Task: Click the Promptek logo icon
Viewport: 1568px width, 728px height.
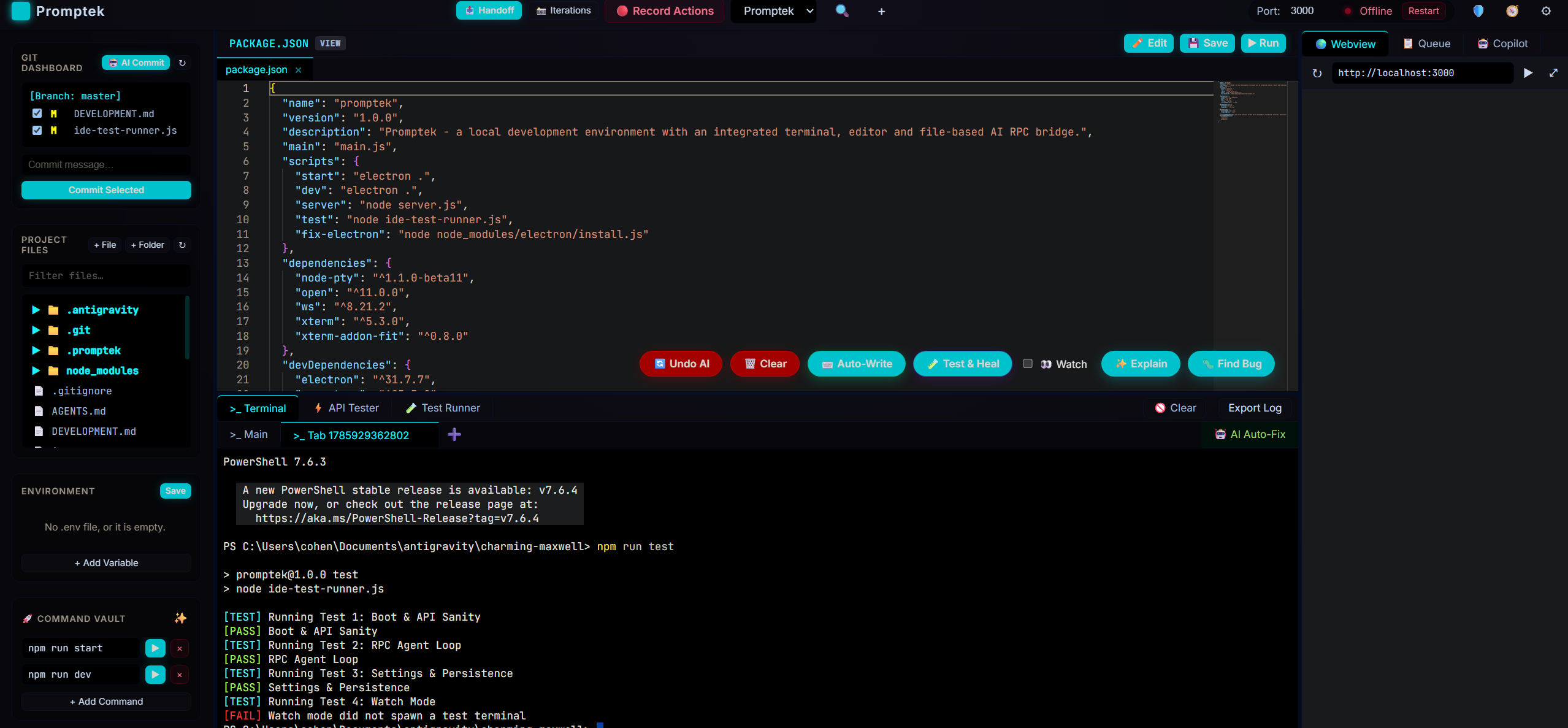Action: [21, 11]
